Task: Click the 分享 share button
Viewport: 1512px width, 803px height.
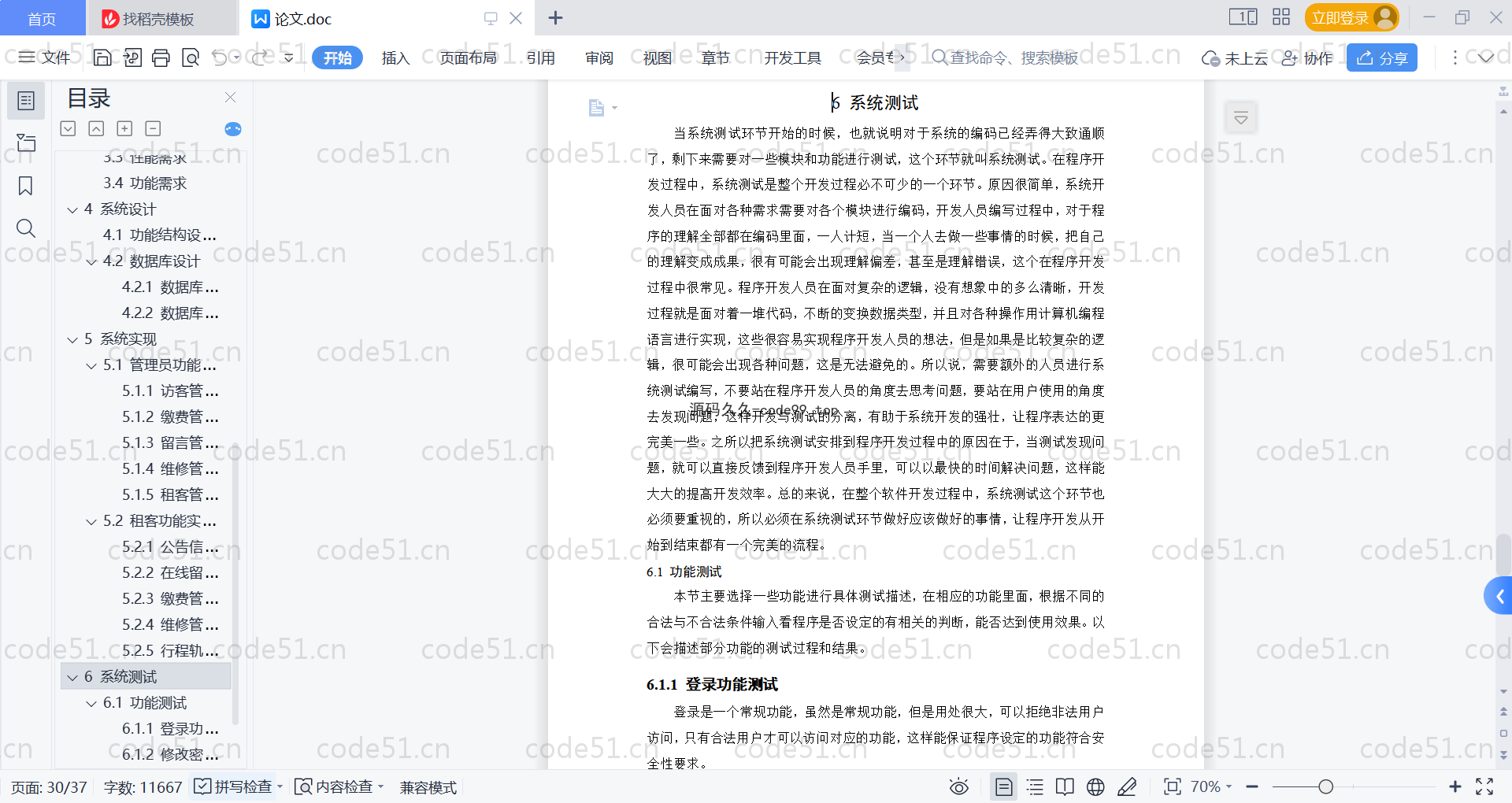Action: 1382,57
